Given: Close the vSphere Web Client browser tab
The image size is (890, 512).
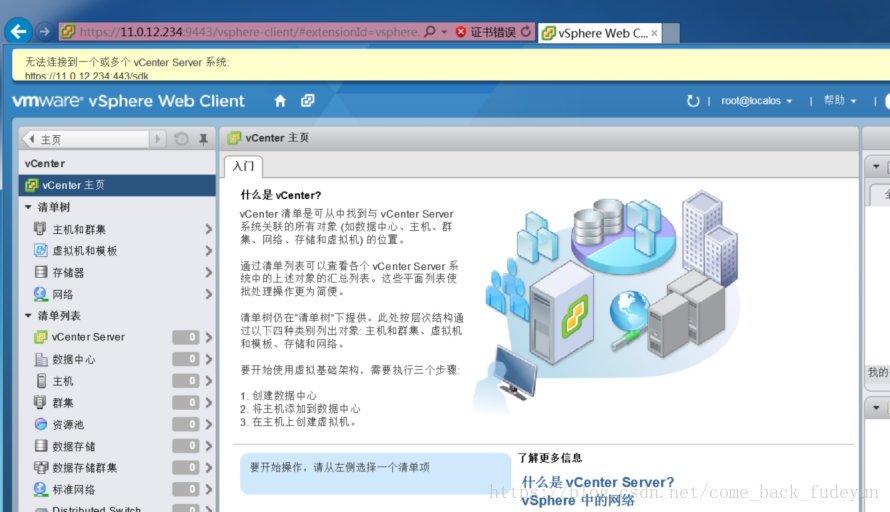Looking at the screenshot, I should pos(654,33).
